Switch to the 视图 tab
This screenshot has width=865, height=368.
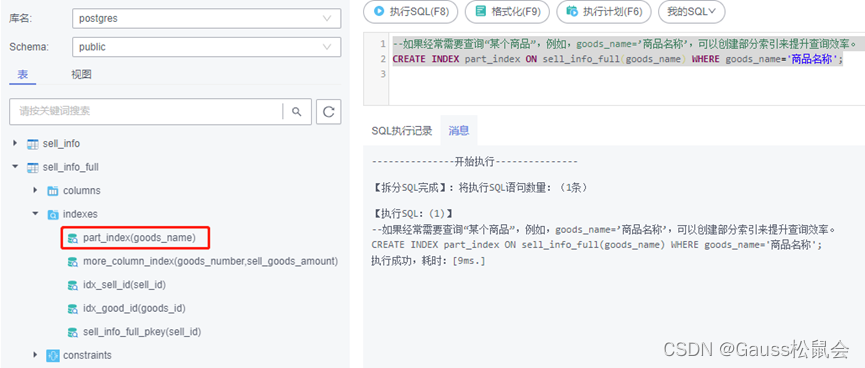coord(81,74)
